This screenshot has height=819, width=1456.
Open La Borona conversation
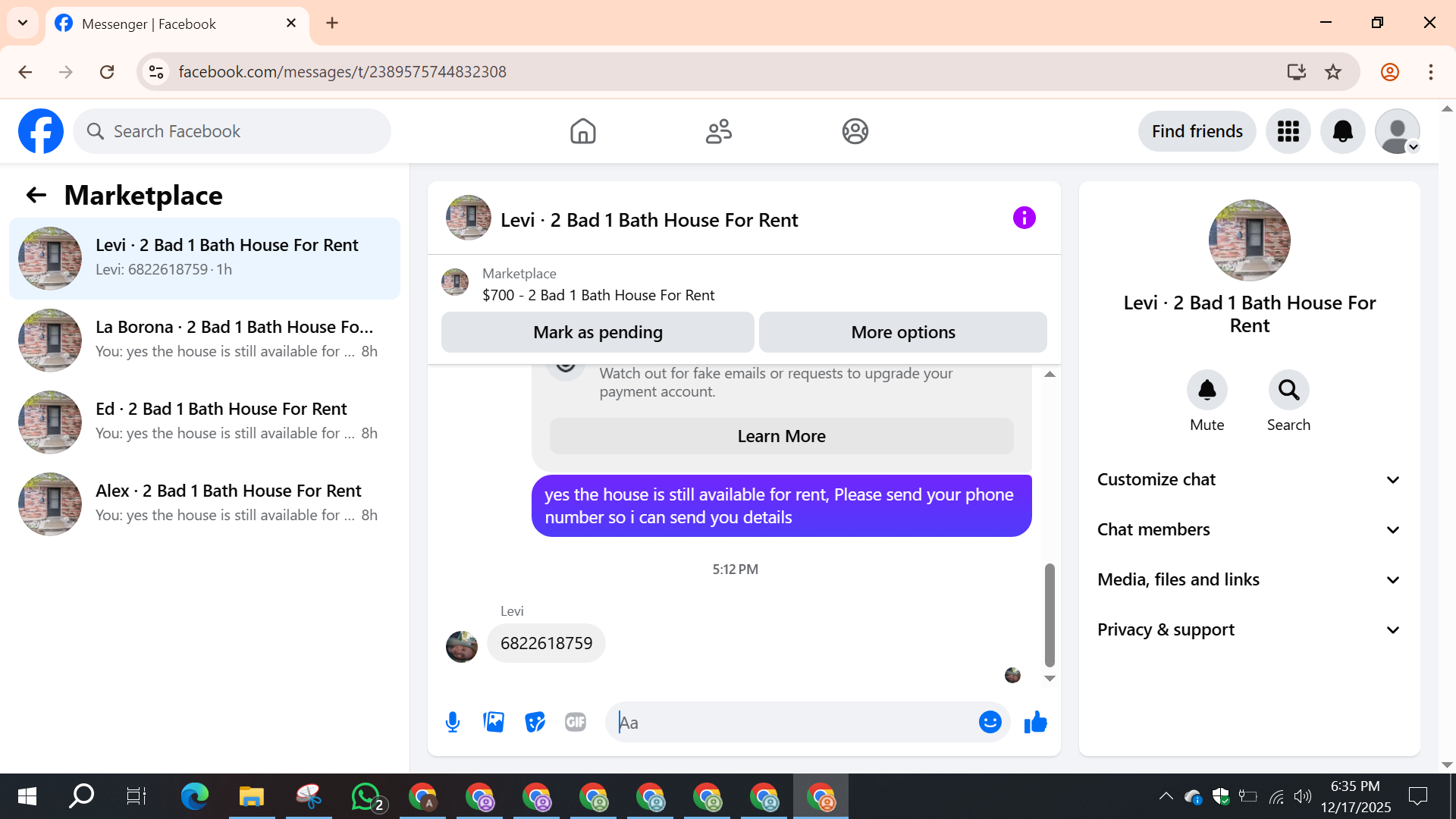tap(205, 340)
